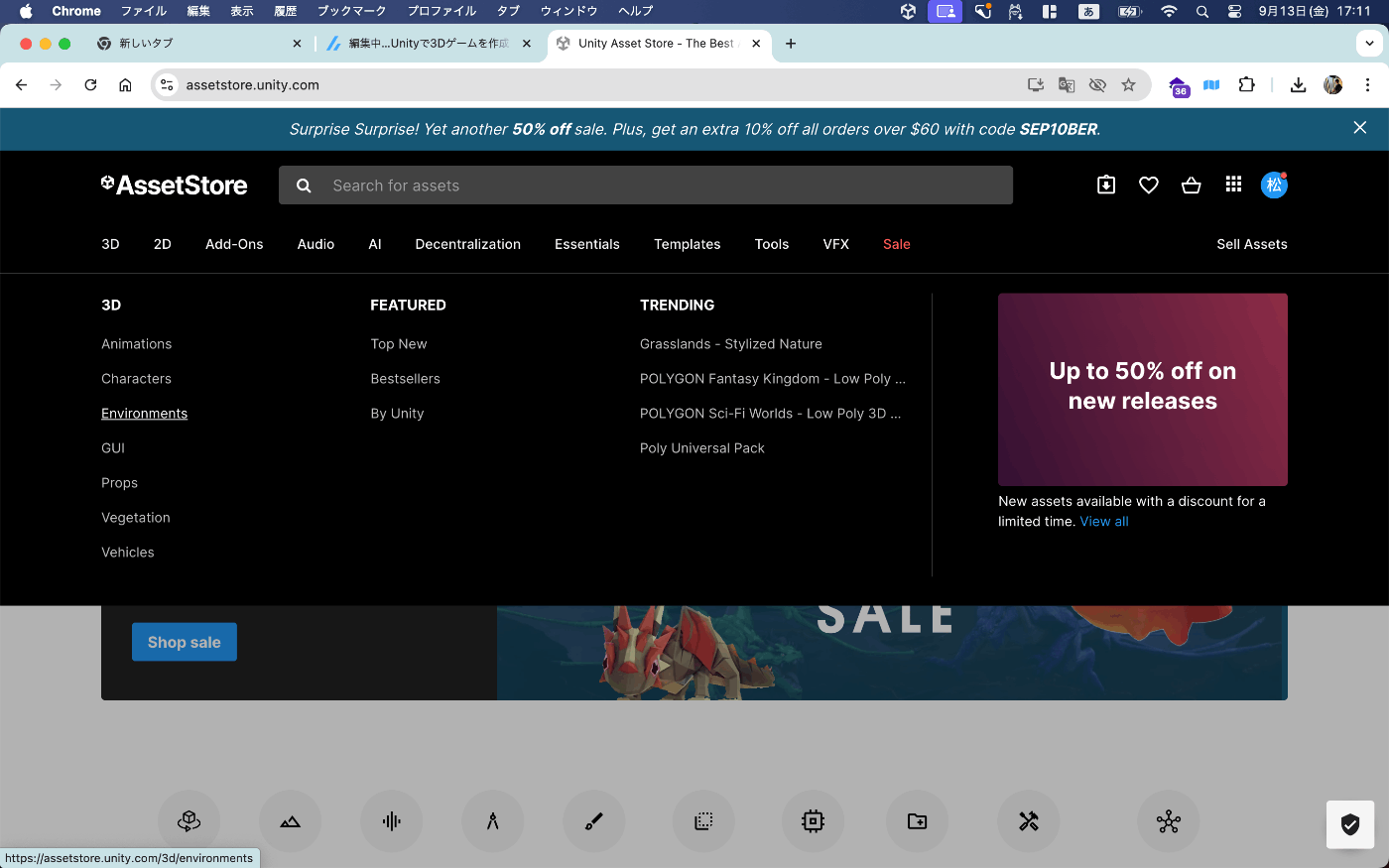Open Poly Universal Pack trending item
Image resolution: width=1389 pixels, height=868 pixels.
pyautogui.click(x=702, y=448)
